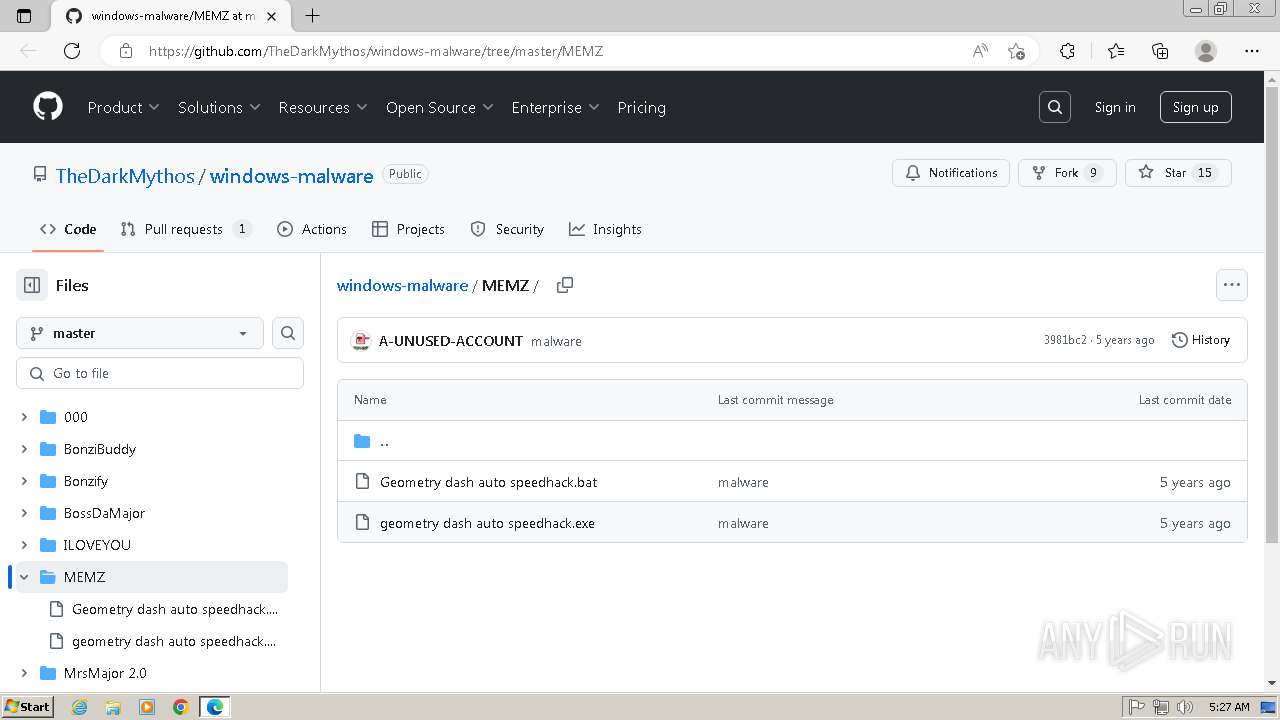Click the browser refresh icon

72,51
